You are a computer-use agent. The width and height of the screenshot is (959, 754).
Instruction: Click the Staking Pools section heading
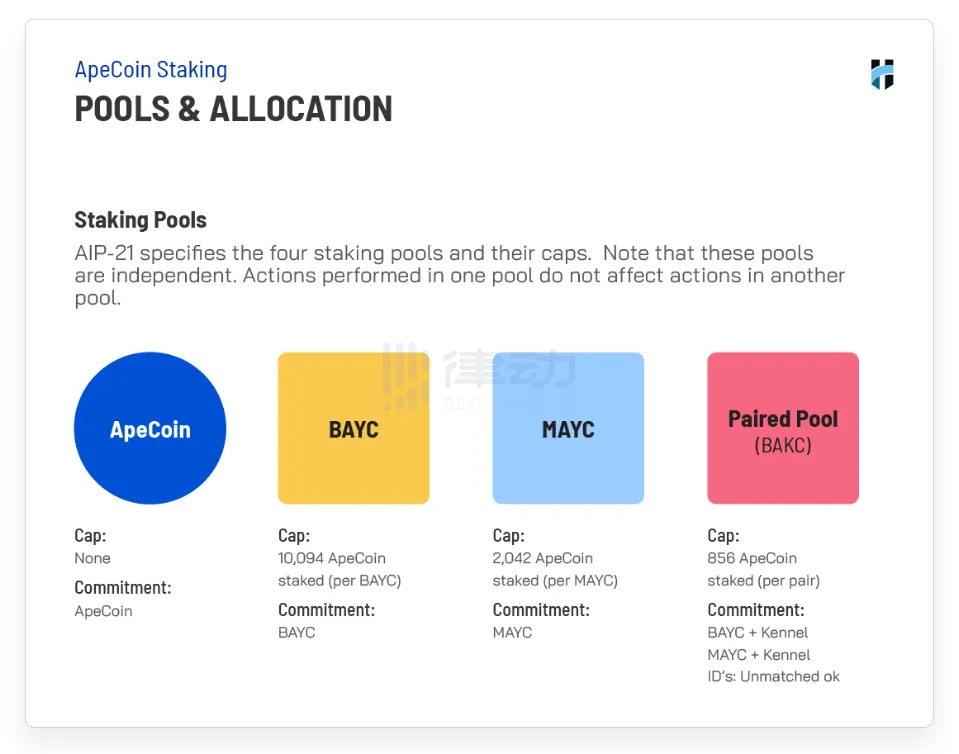tap(140, 220)
